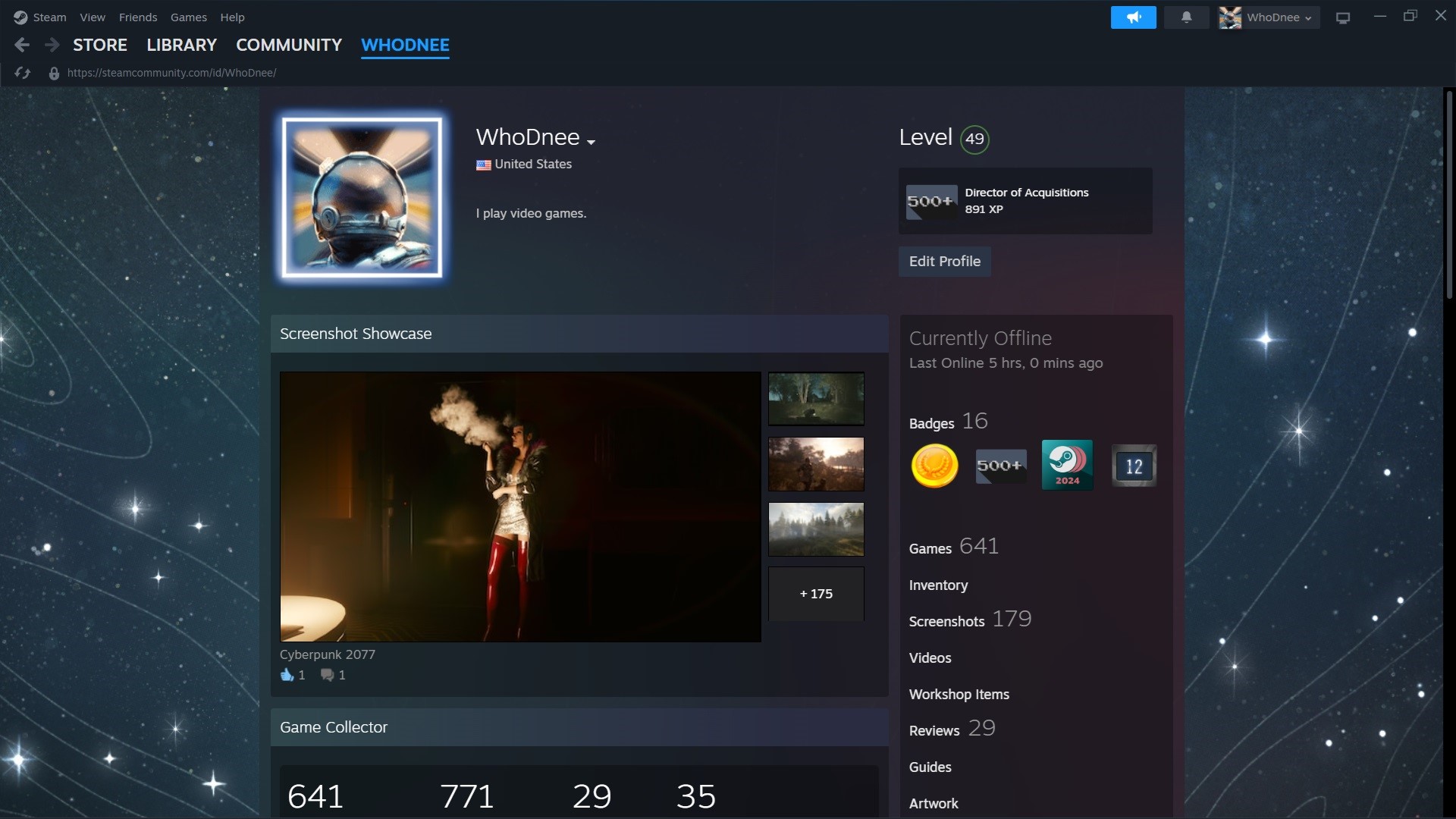This screenshot has width=1456, height=819.
Task: Click the back navigation arrow
Action: tap(22, 45)
